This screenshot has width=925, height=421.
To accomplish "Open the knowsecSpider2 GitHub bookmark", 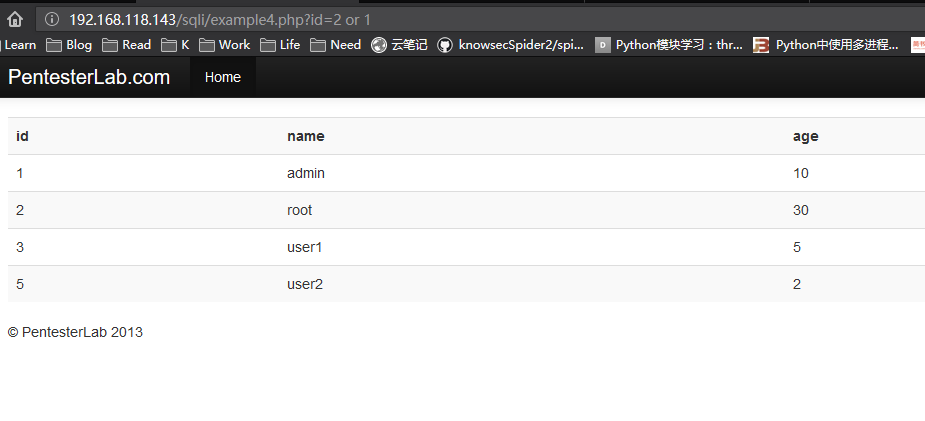I will click(511, 45).
